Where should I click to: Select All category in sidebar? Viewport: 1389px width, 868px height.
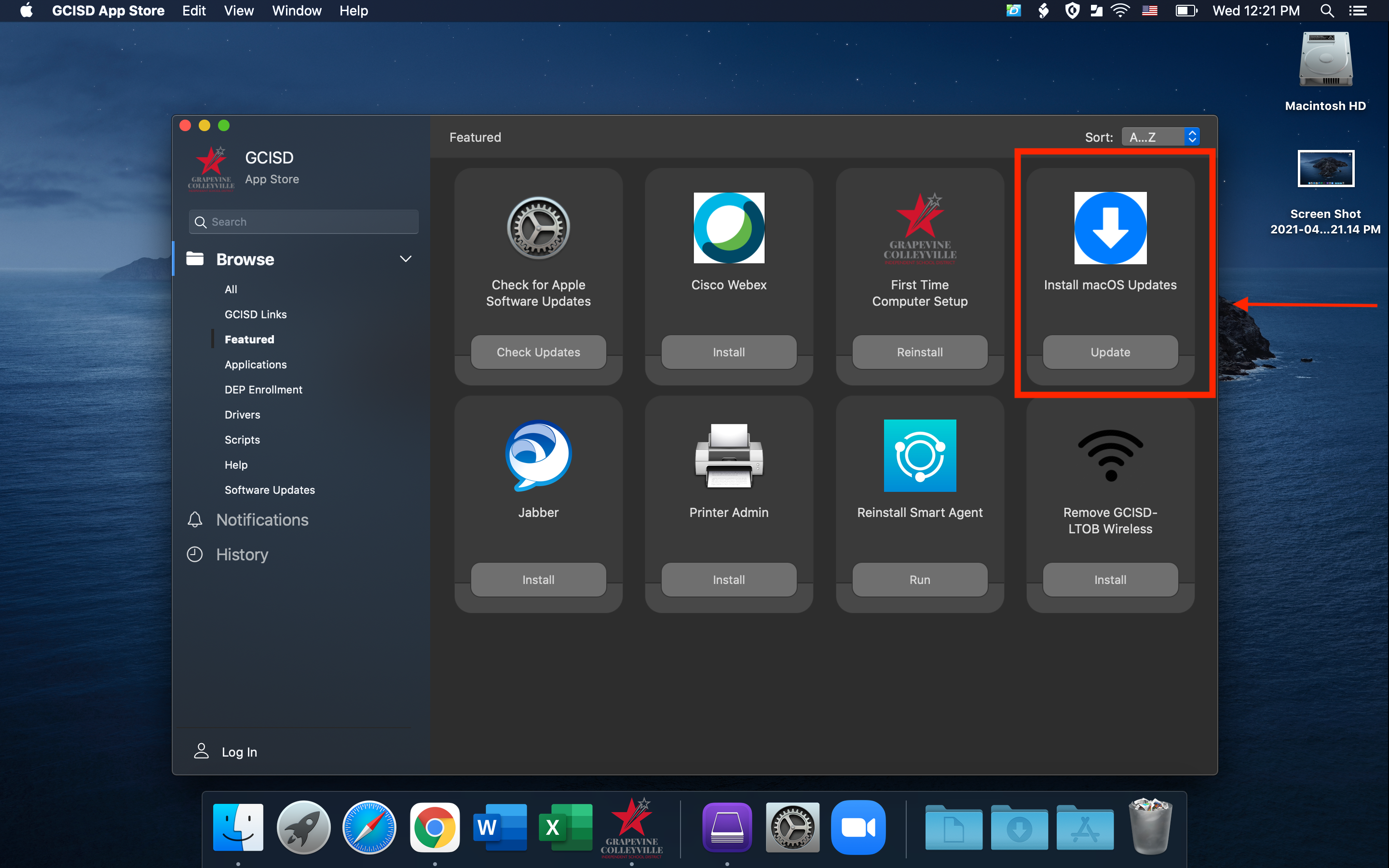click(x=231, y=289)
